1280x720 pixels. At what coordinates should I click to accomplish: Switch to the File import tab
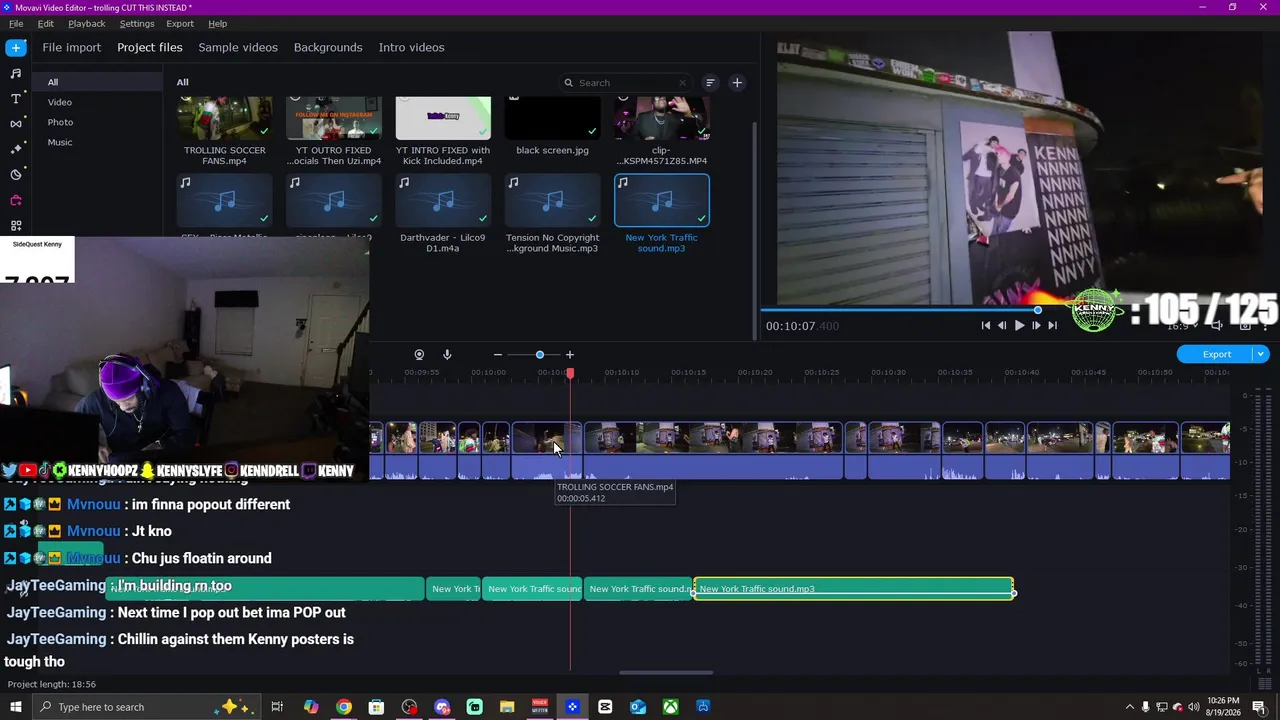tap(72, 47)
